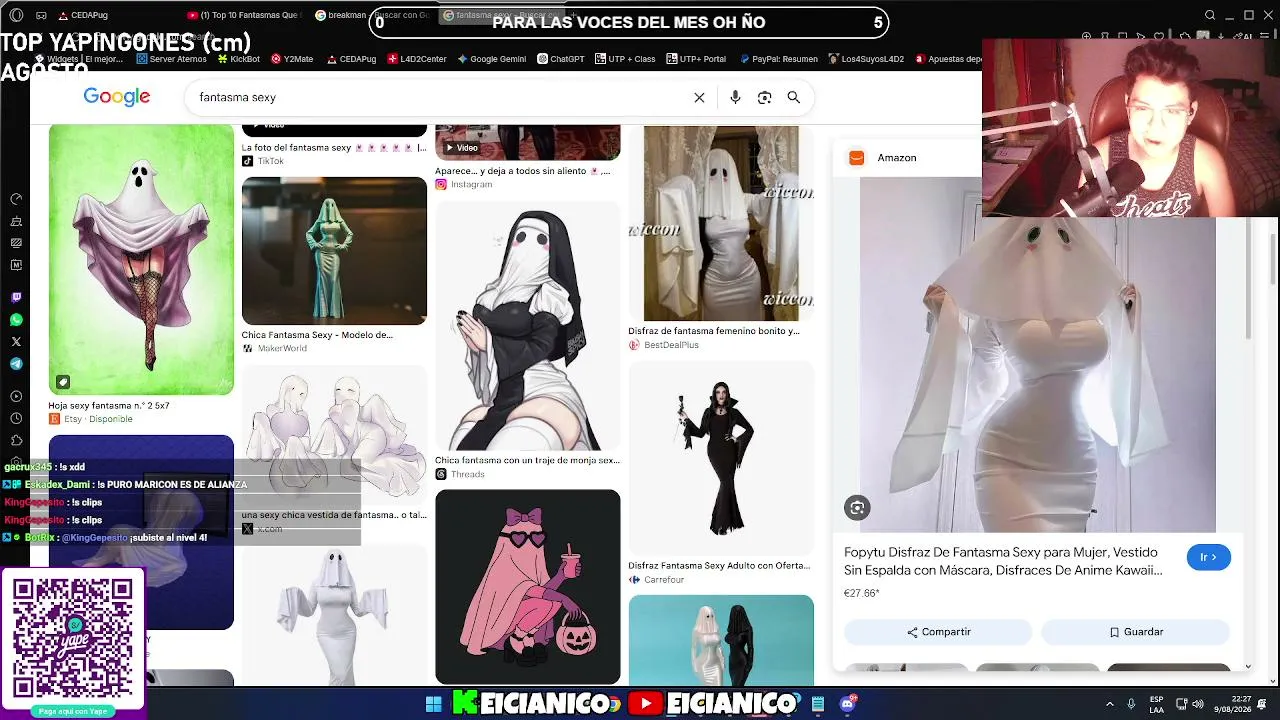
Task: Switch to the breakman search tab
Action: pos(372,15)
